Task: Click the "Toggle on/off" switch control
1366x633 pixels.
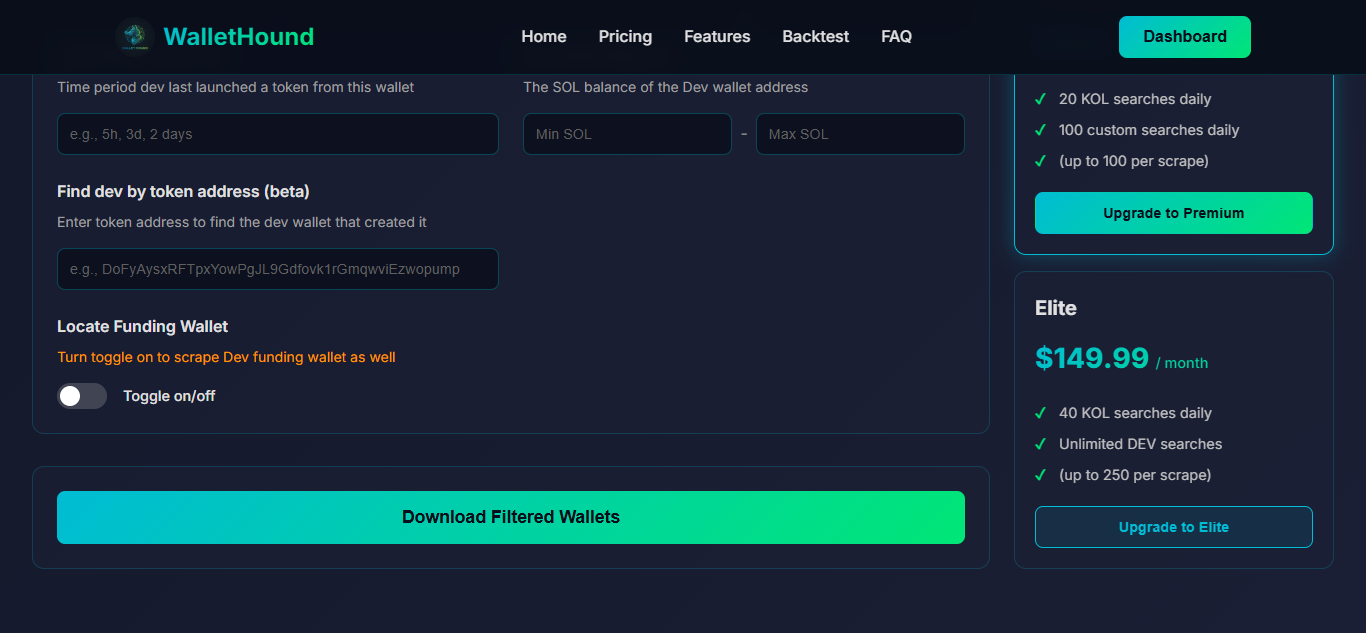Action: tap(82, 396)
